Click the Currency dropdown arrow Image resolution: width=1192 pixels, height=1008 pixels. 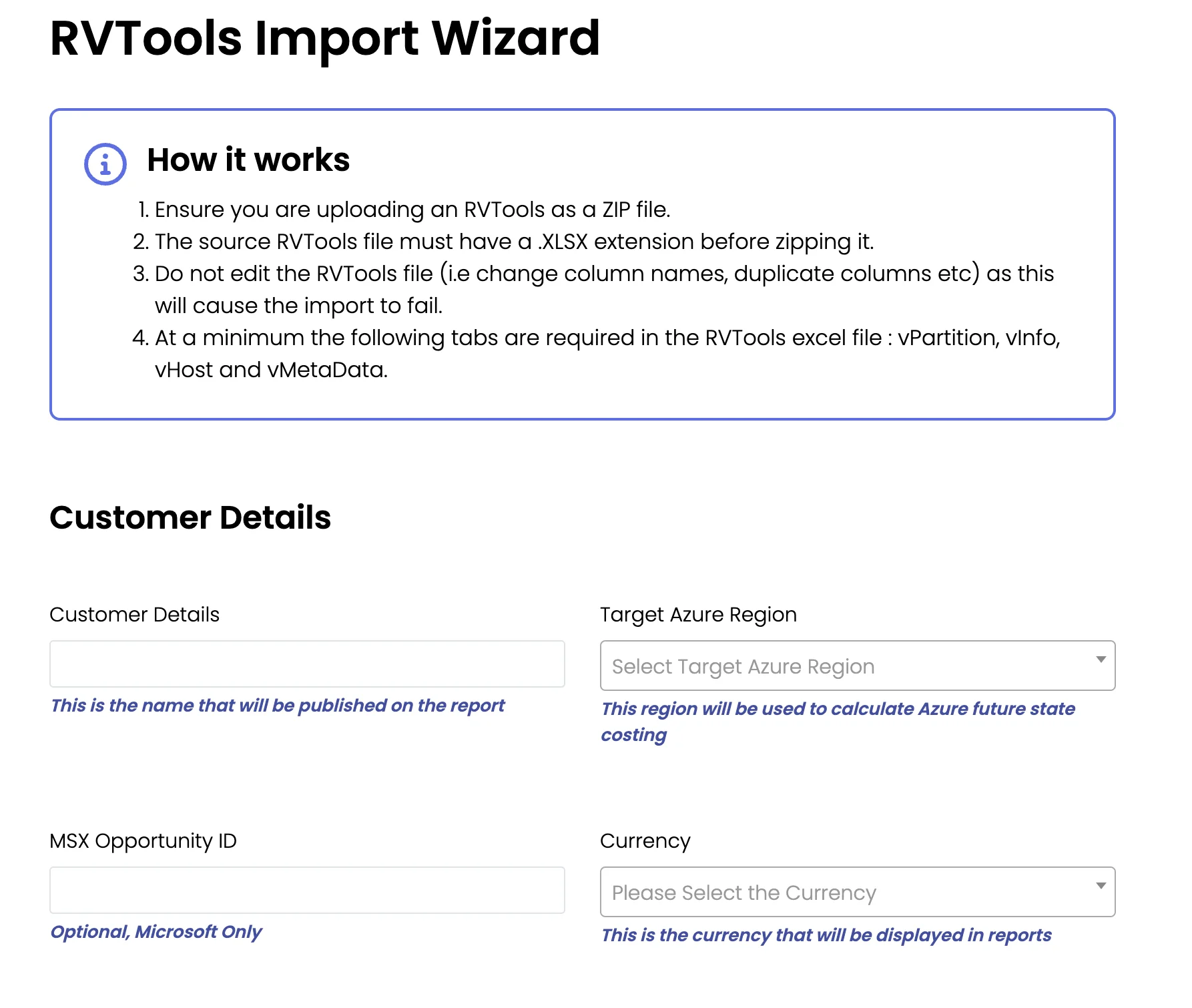pos(1101,886)
